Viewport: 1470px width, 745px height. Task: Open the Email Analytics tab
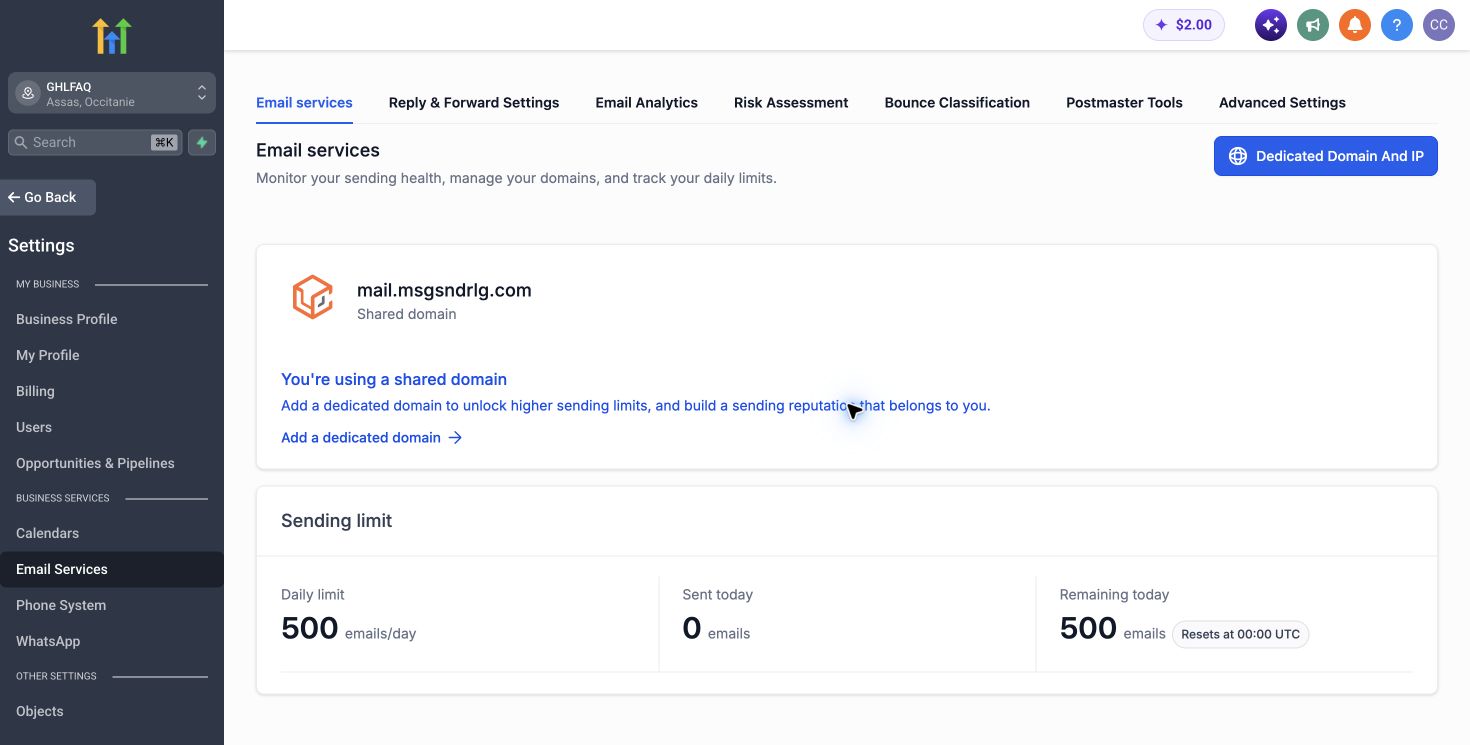pos(646,102)
